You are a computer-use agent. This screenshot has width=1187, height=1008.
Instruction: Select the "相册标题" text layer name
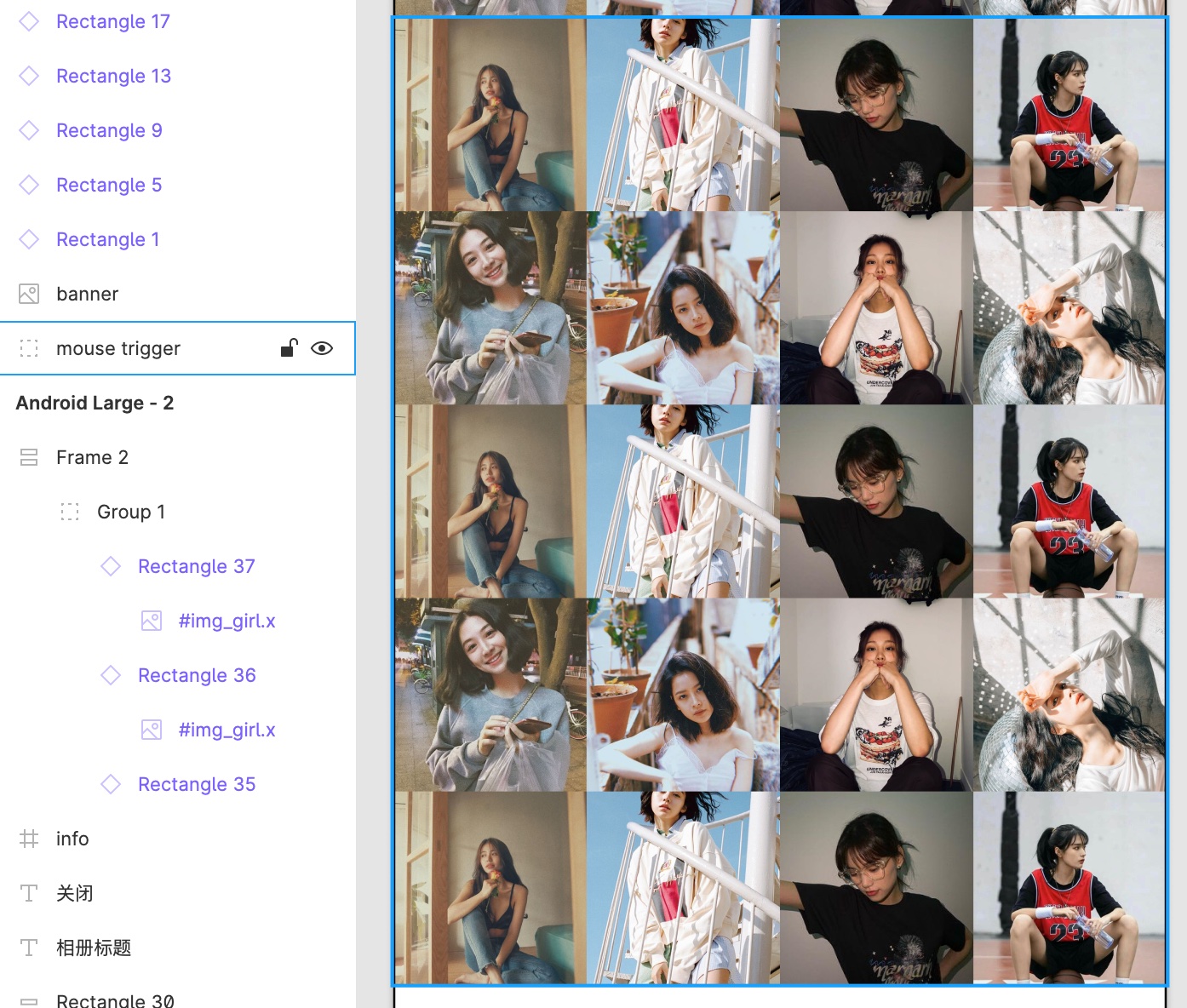click(x=94, y=948)
